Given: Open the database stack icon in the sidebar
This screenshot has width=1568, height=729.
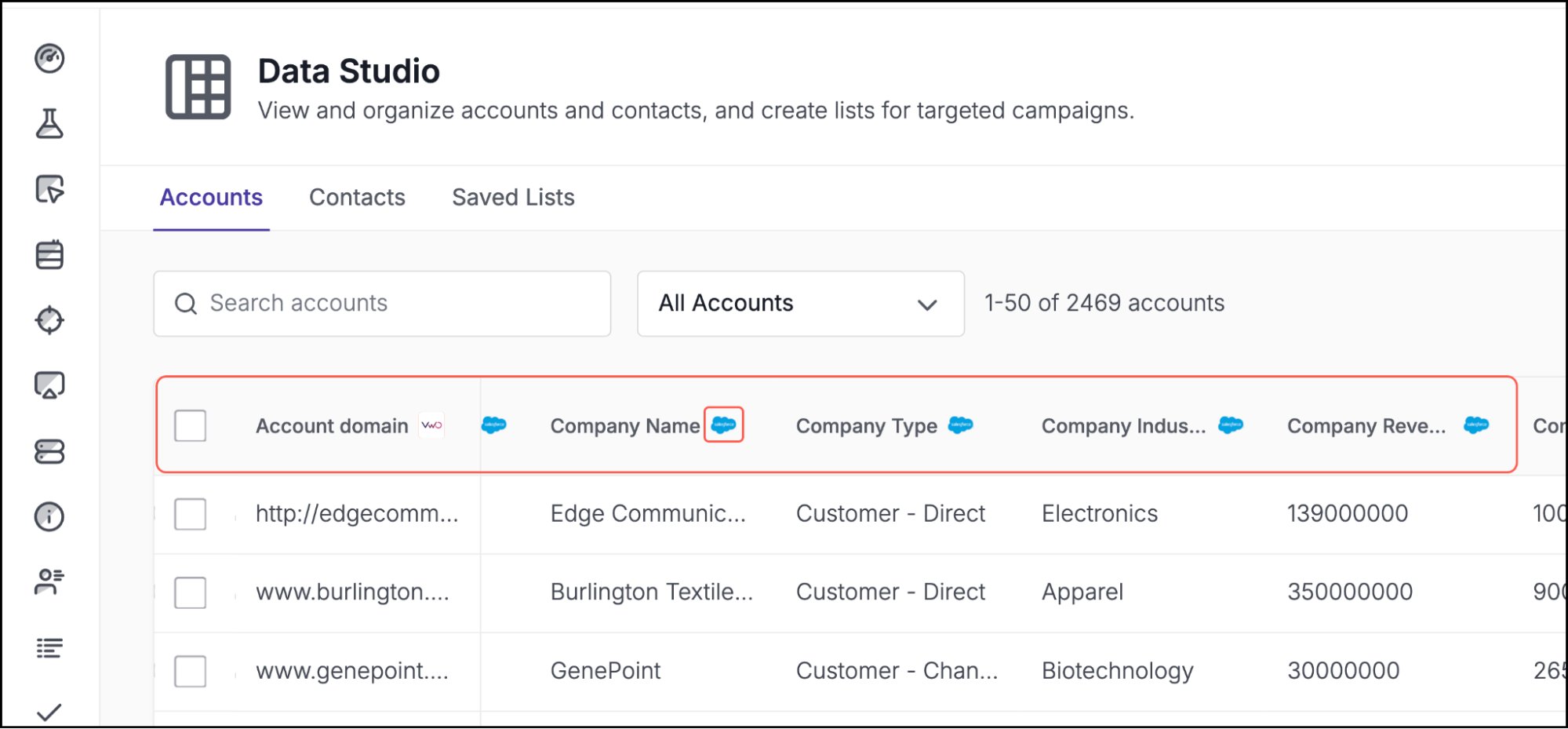Looking at the screenshot, I should pos(49,450).
